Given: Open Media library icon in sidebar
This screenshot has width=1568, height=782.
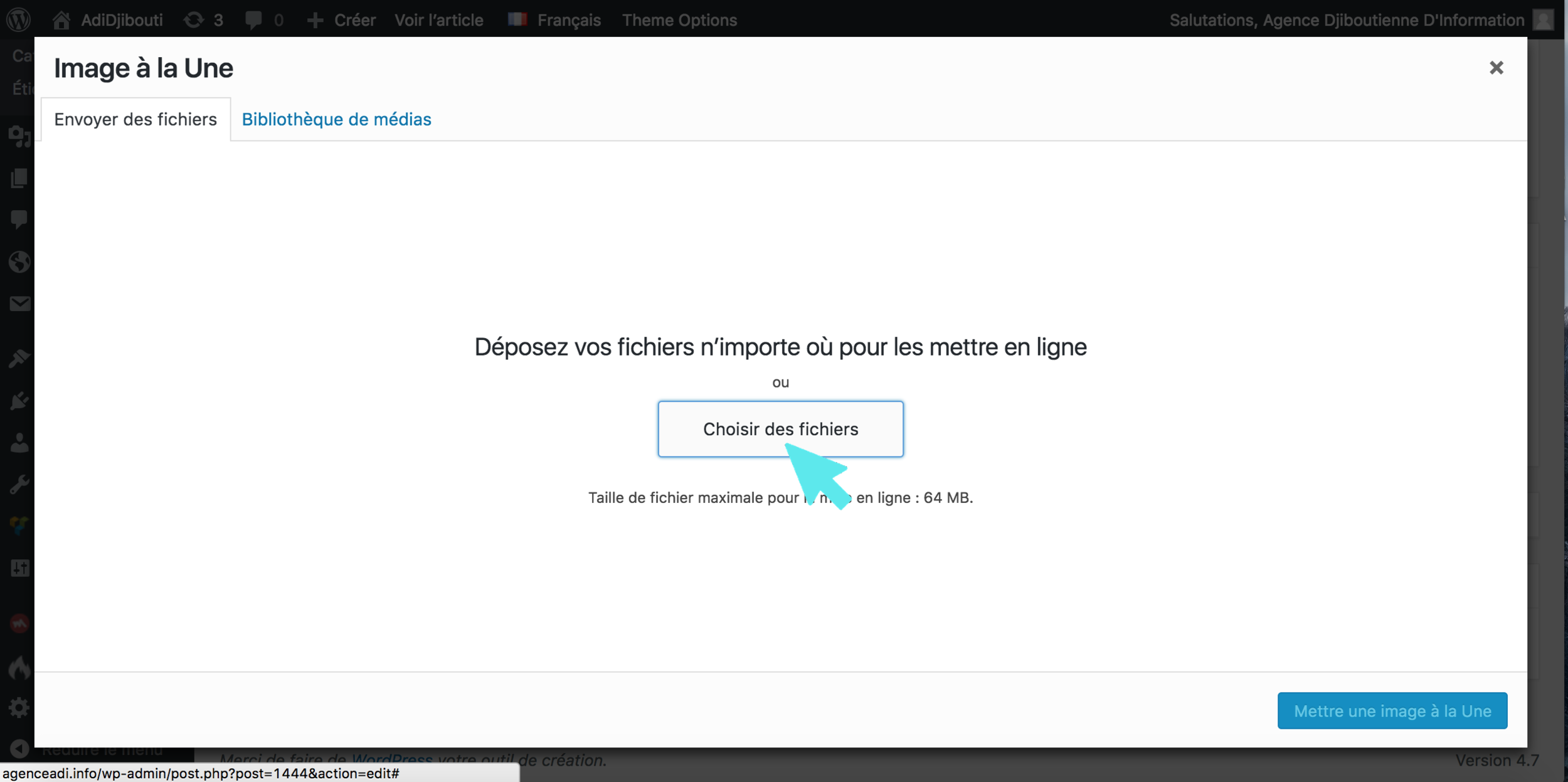Looking at the screenshot, I should 19,136.
